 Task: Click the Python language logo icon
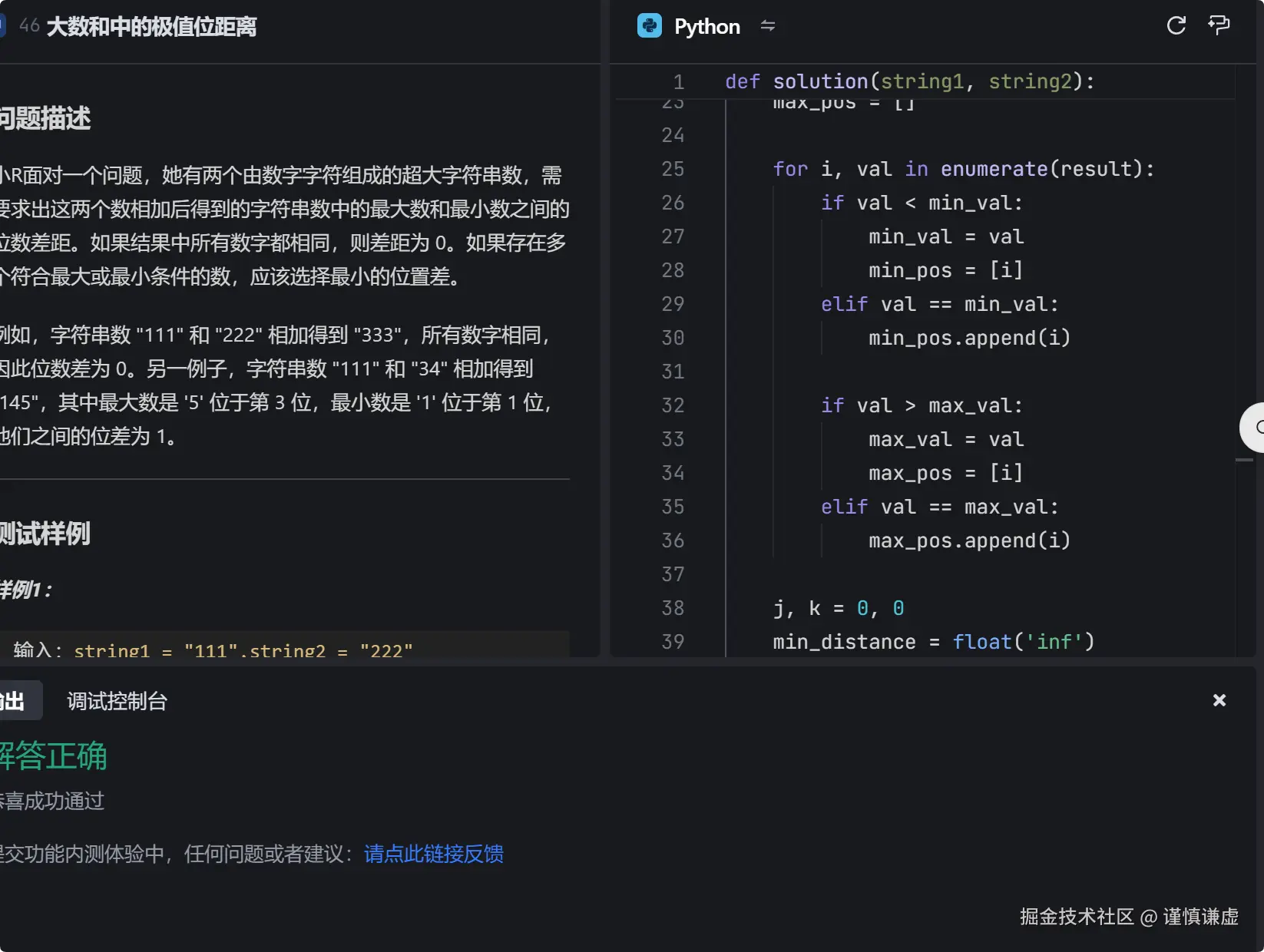pos(649,25)
